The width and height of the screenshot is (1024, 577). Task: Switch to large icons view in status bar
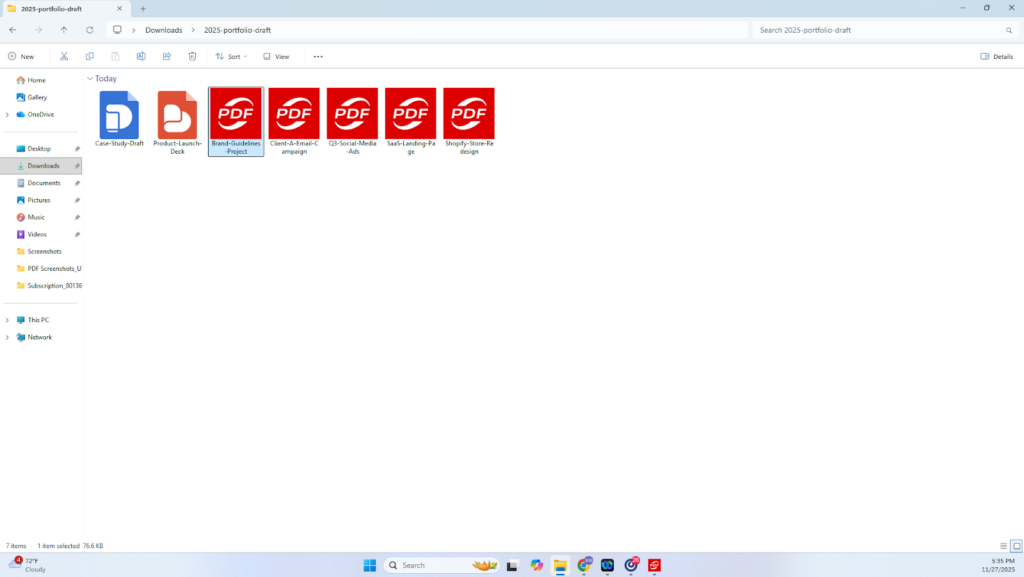click(x=1016, y=546)
